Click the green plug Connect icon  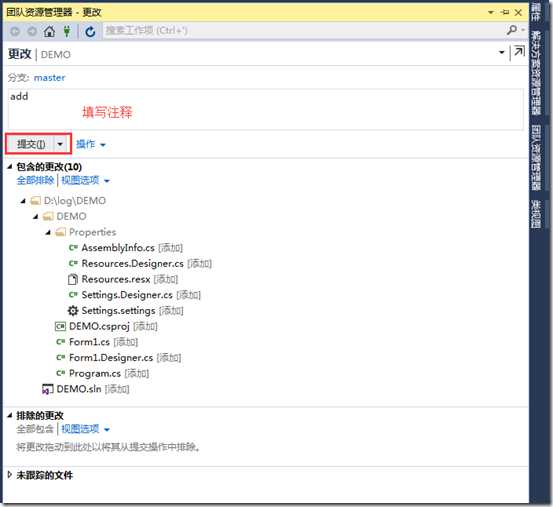tap(67, 31)
